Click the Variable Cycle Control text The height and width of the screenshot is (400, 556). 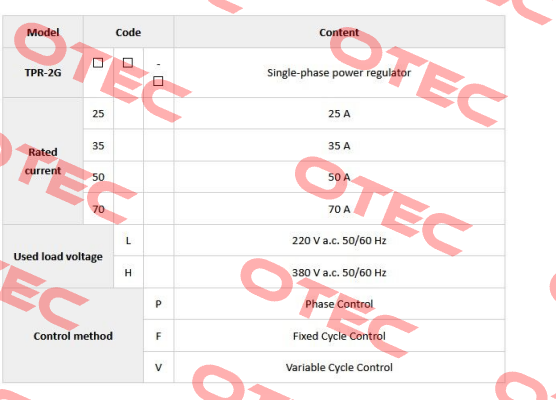click(339, 367)
